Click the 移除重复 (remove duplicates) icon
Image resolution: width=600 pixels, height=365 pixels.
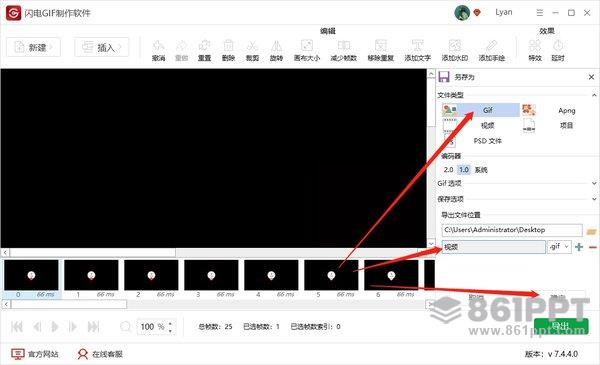[x=380, y=50]
